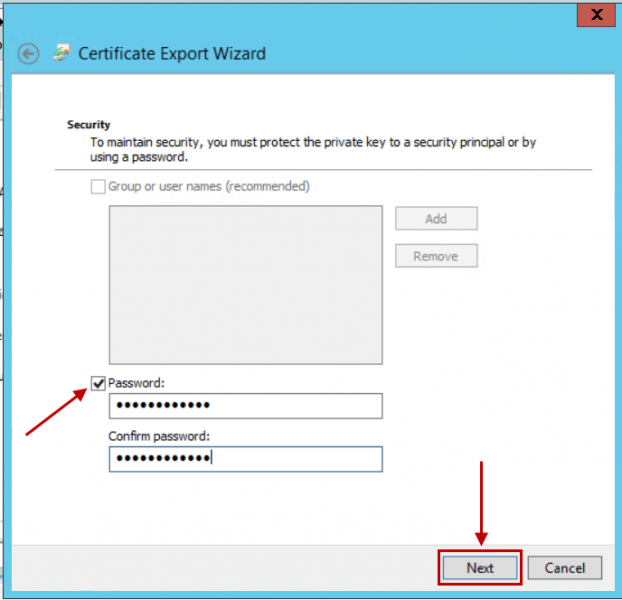
Task: Click the Back arrow in the wizard header
Action: click(x=29, y=54)
